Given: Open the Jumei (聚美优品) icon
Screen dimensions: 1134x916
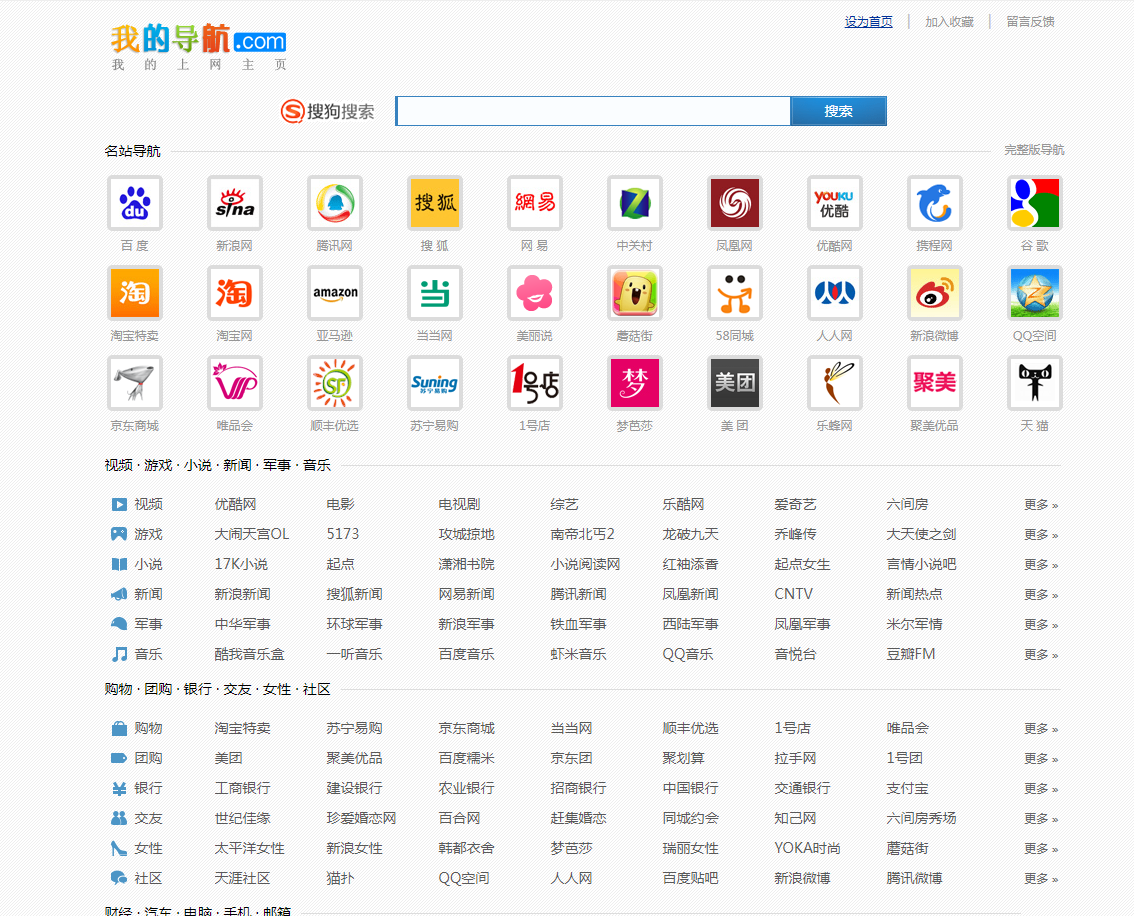Looking at the screenshot, I should coord(934,383).
